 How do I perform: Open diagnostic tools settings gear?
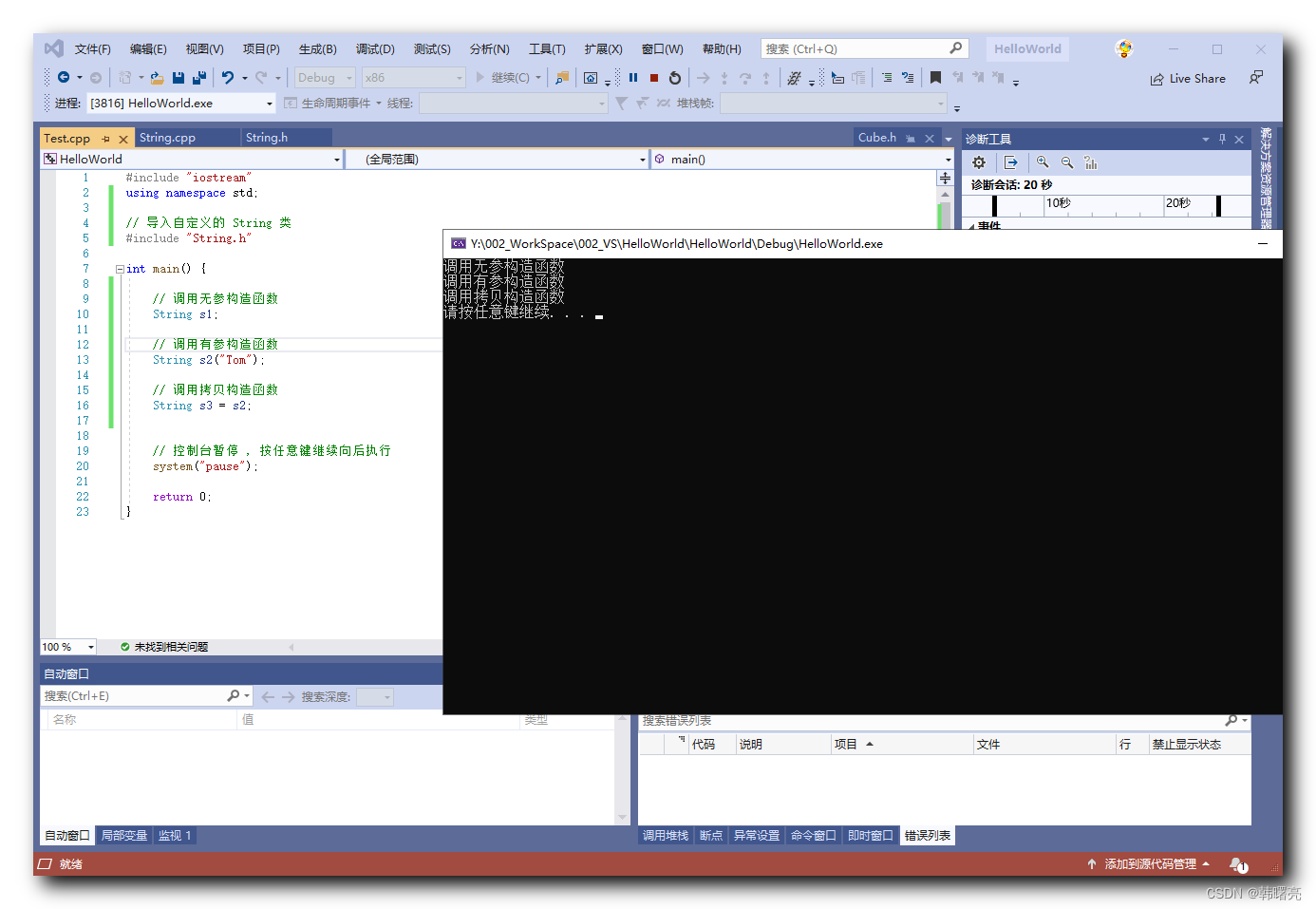coord(979,162)
